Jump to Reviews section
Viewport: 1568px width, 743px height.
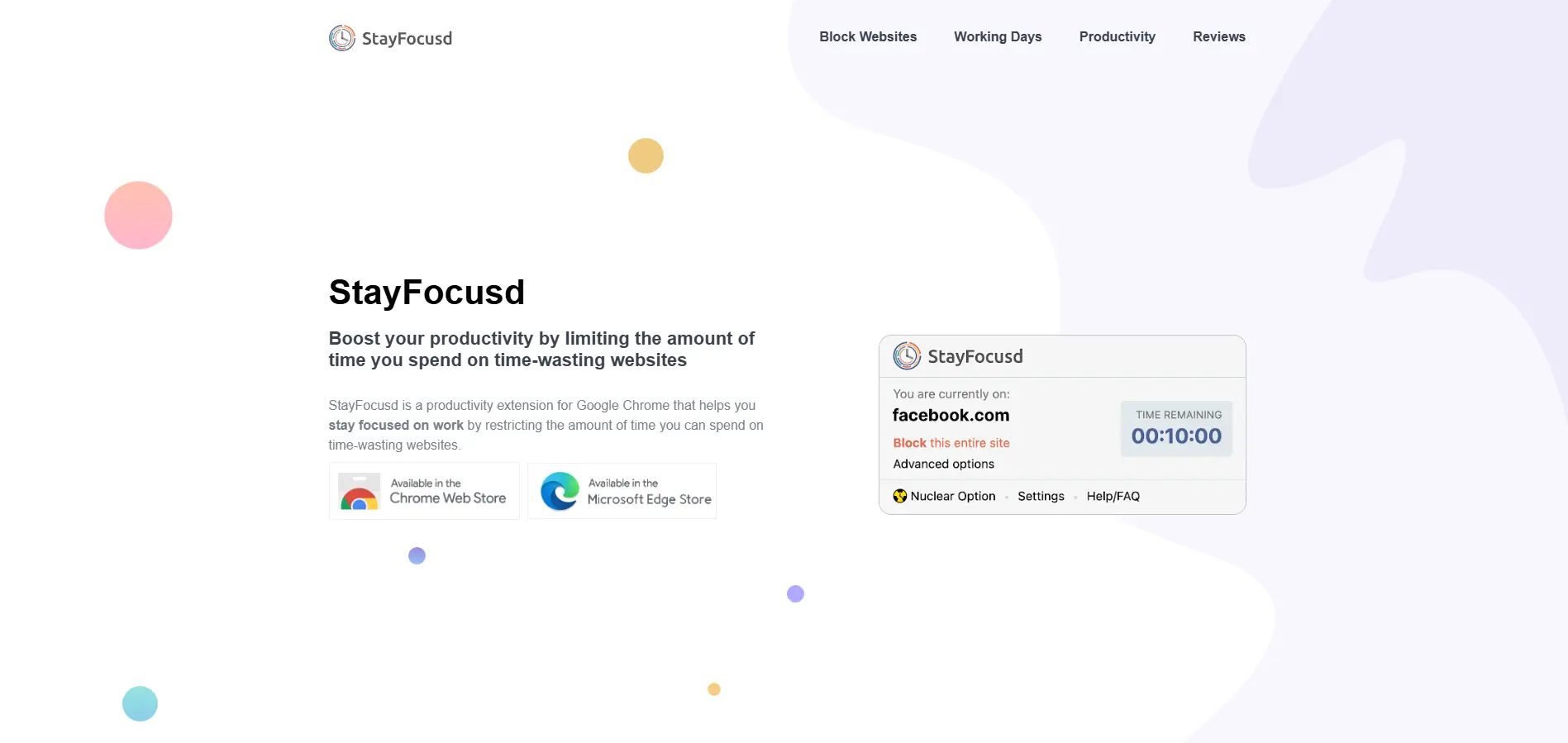click(x=1218, y=36)
